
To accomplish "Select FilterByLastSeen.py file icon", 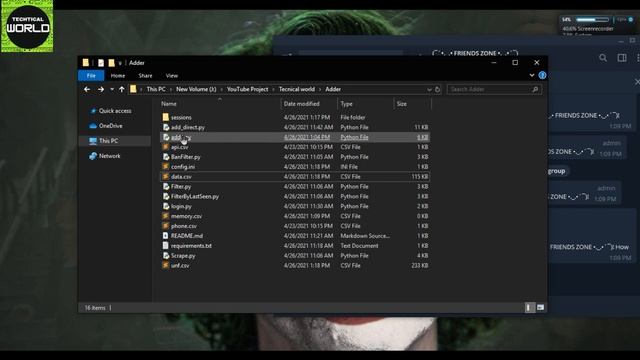I will [x=166, y=196].
